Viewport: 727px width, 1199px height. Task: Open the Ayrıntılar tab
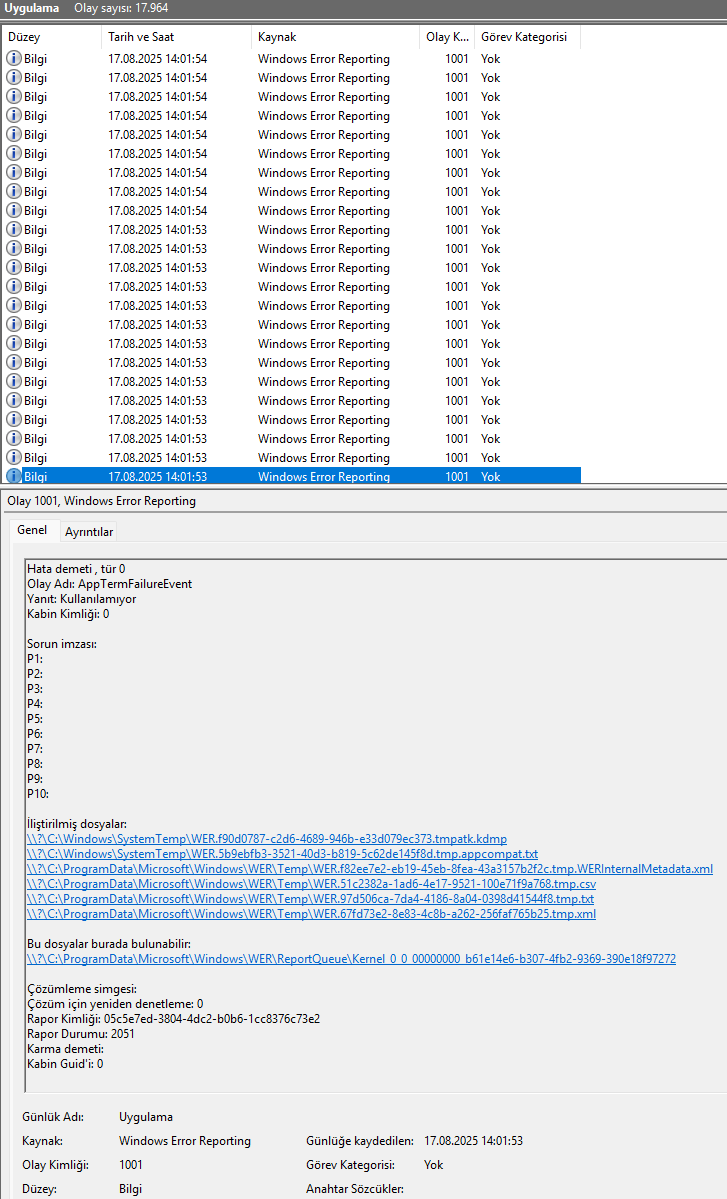coord(89,531)
